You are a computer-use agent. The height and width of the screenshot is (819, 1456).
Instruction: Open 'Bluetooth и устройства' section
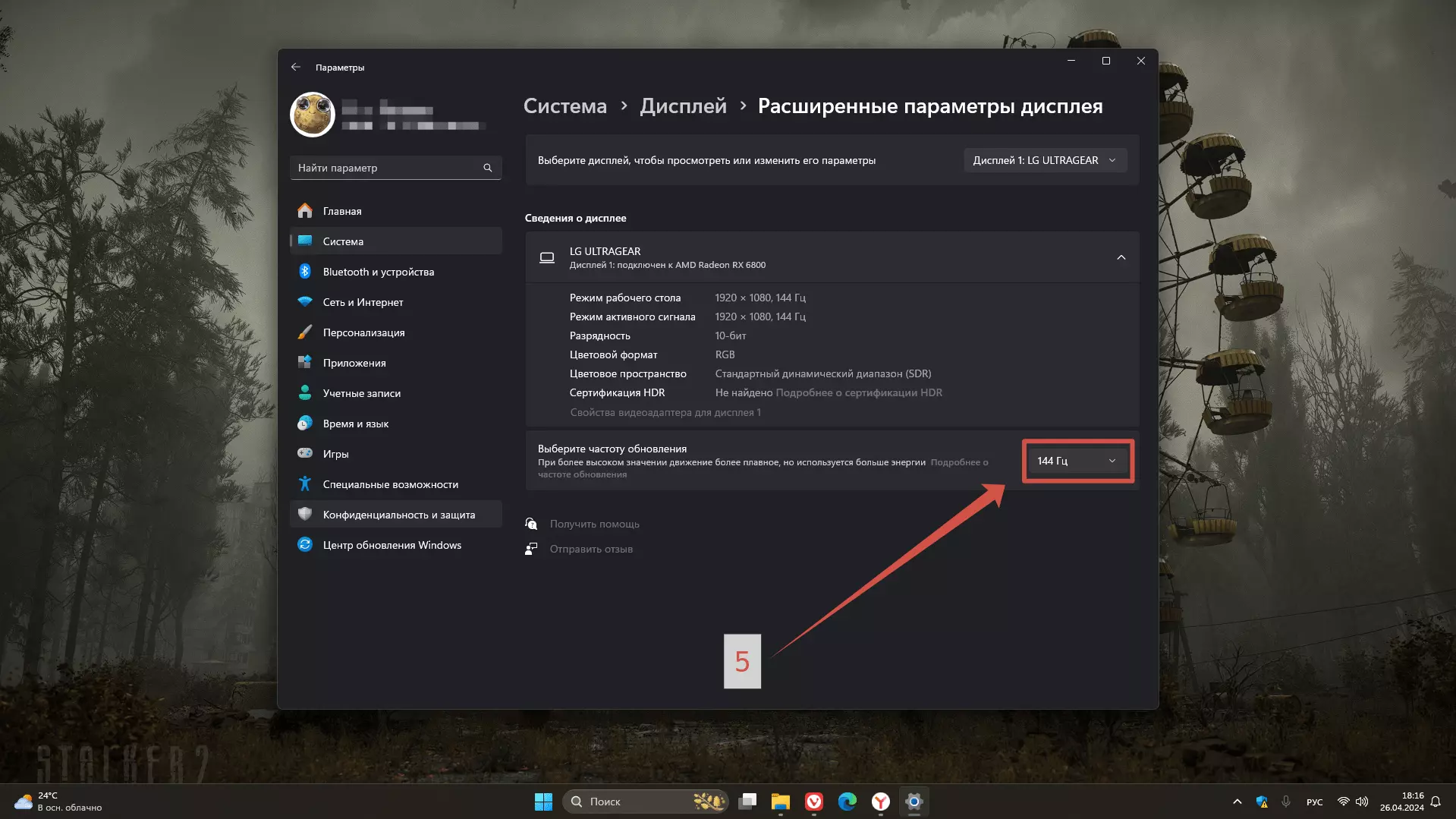pyautogui.click(x=395, y=272)
